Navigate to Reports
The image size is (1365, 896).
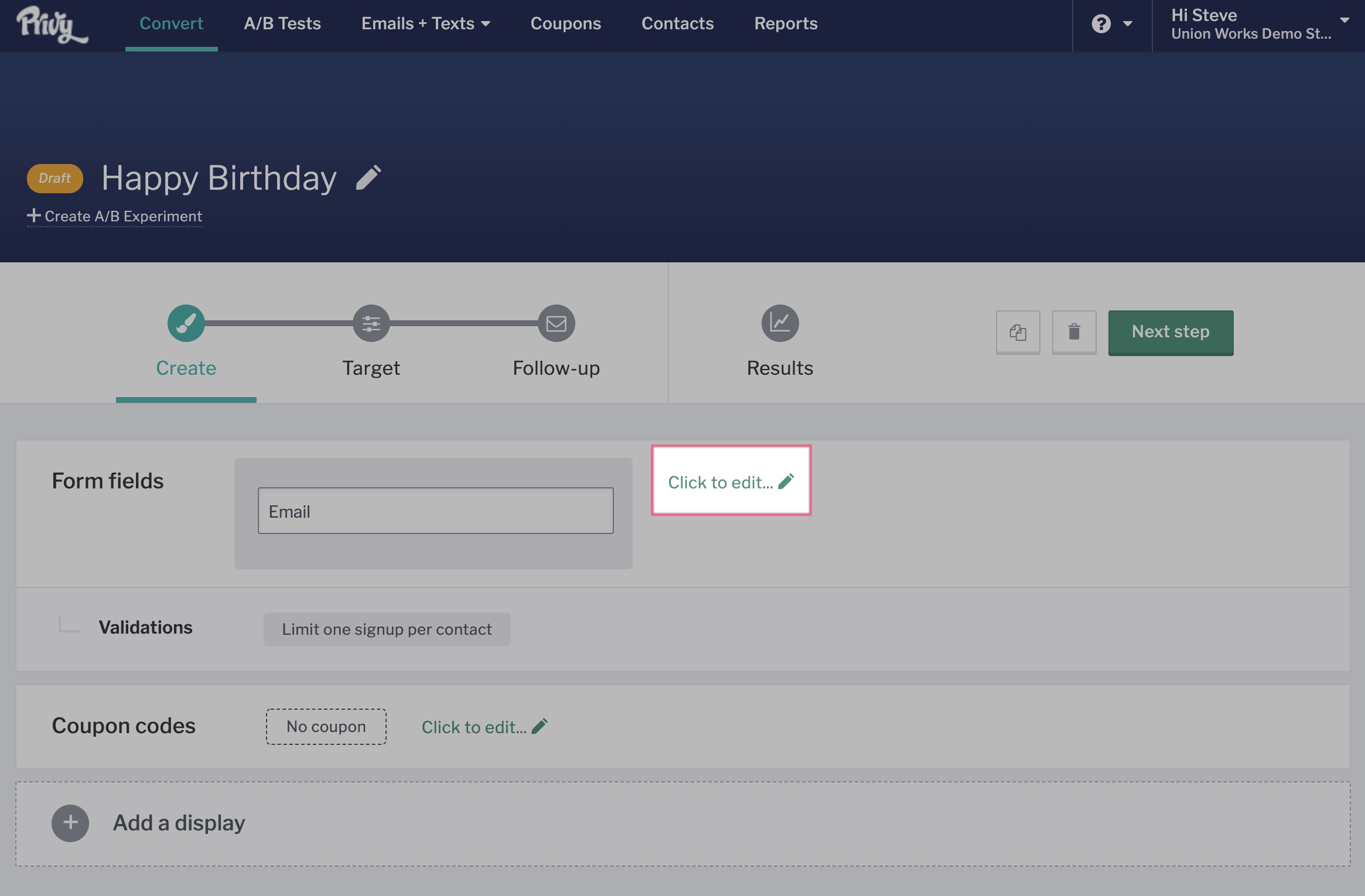pos(786,23)
